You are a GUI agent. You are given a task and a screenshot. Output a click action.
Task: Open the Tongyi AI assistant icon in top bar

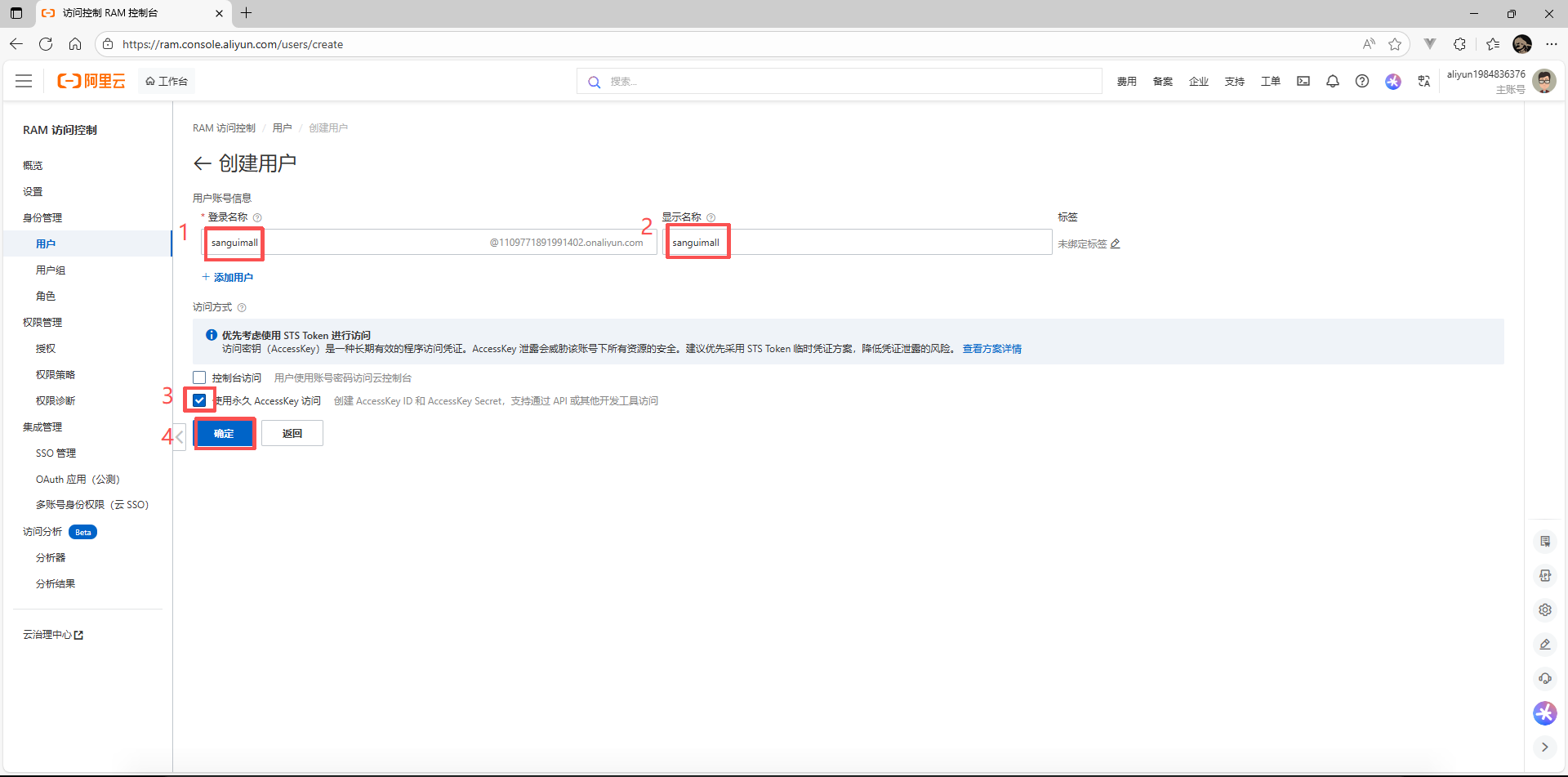pos(1393,81)
